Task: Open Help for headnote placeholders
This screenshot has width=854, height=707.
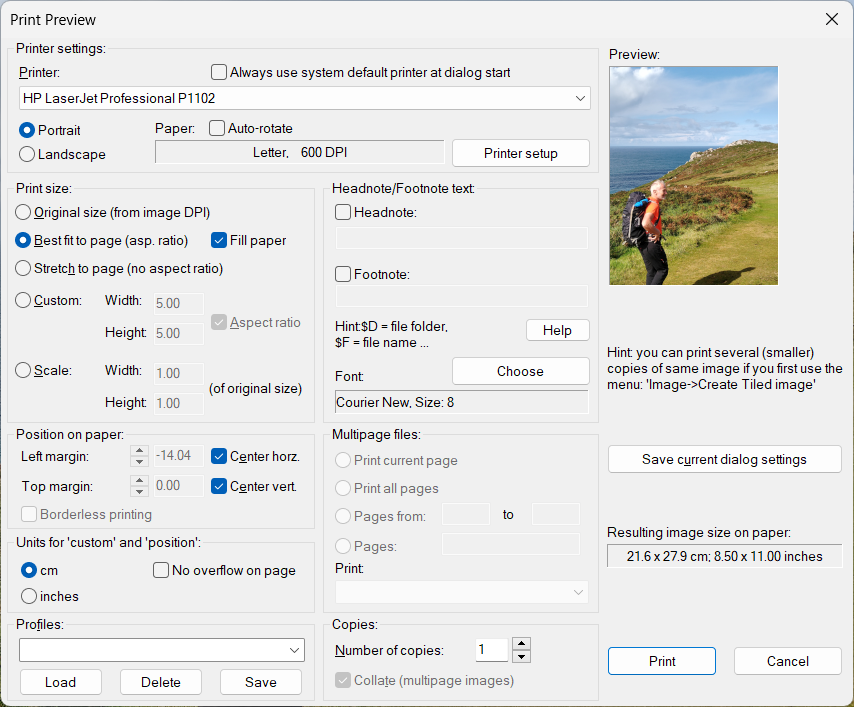Action: [557, 330]
